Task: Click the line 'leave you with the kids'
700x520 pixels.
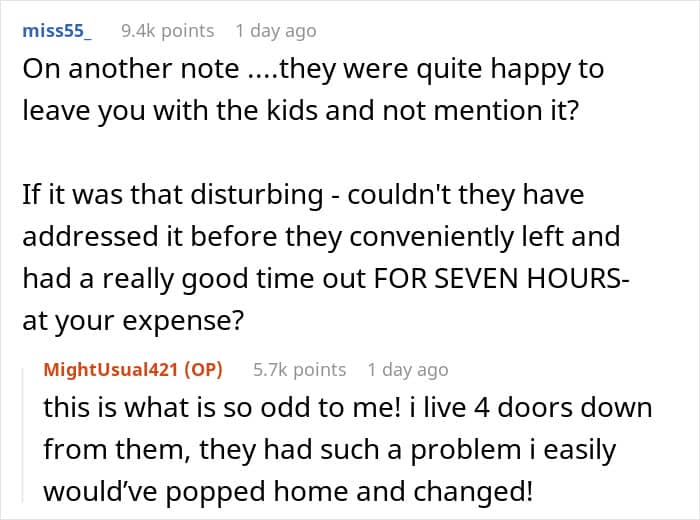Action: 300,111
